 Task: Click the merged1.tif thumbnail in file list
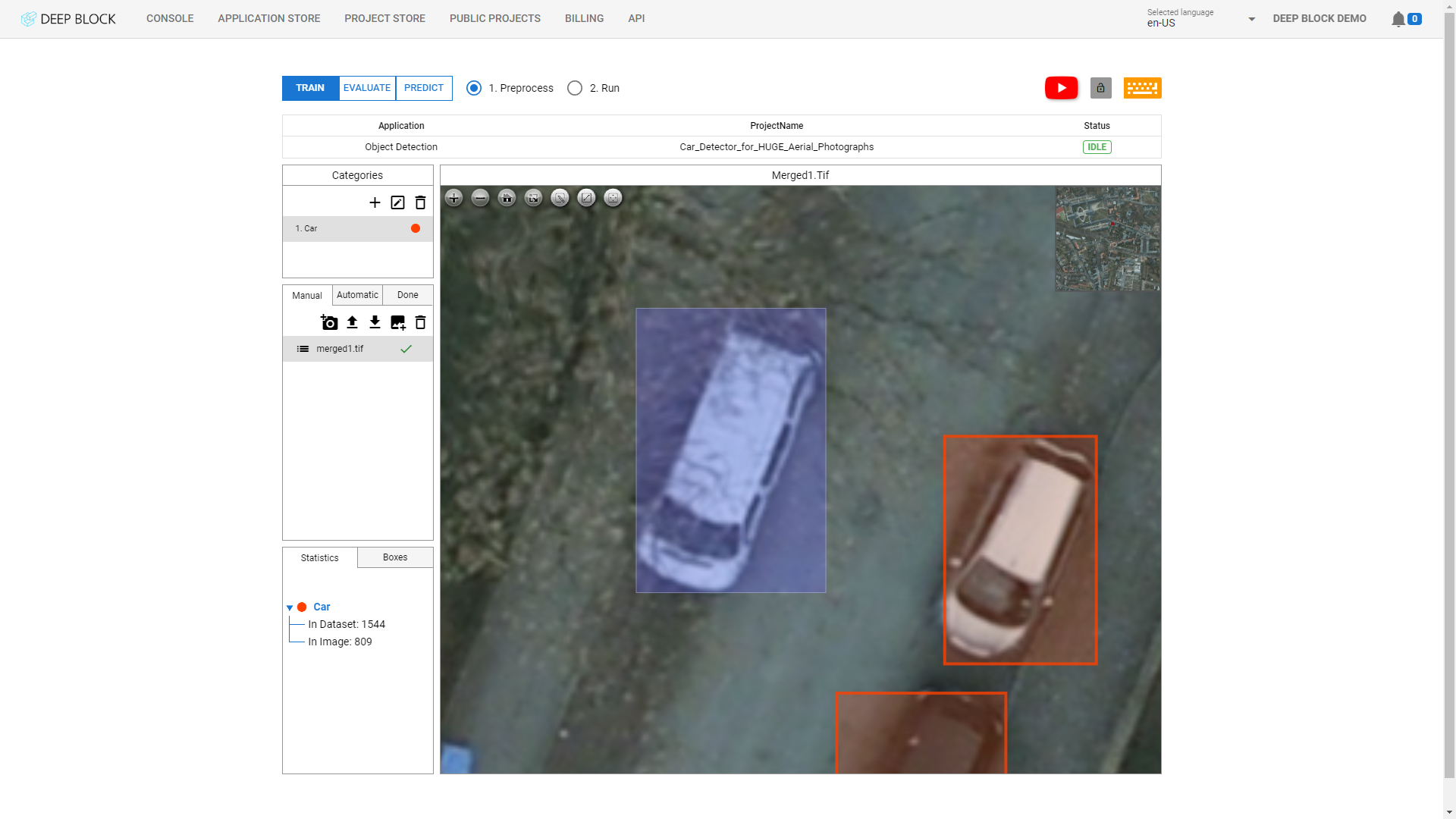point(302,349)
